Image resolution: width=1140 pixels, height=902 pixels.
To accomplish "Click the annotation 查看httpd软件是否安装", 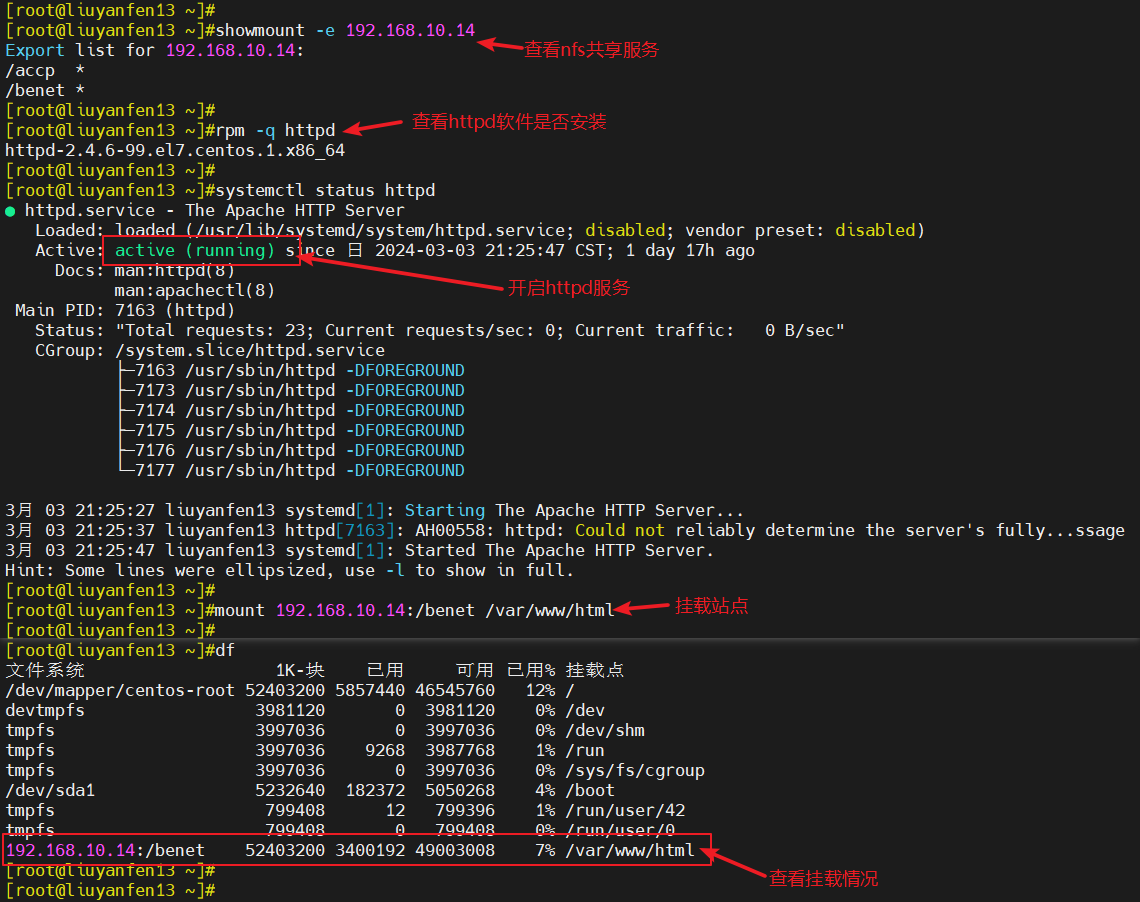I will pos(509,122).
